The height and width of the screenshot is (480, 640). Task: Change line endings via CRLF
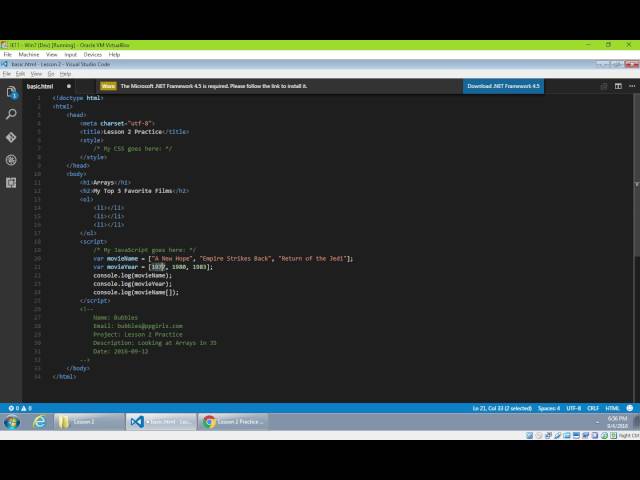tap(593, 408)
